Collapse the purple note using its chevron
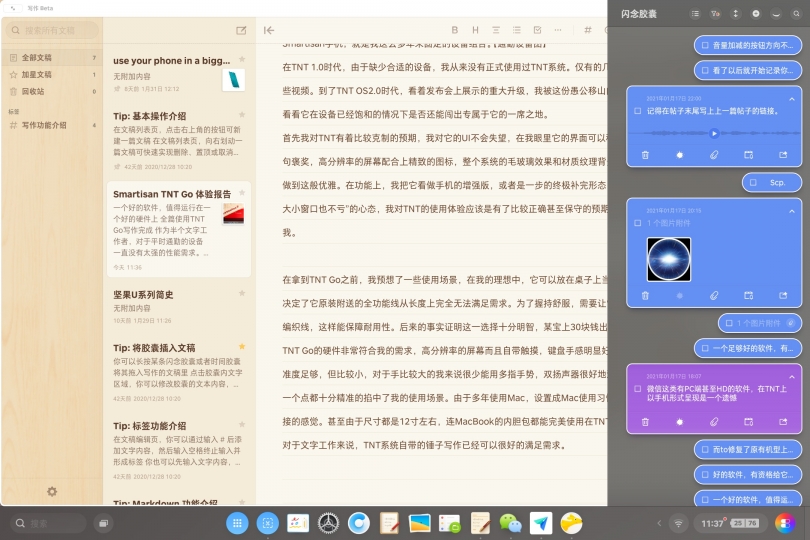The width and height of the screenshot is (810, 540). click(x=791, y=375)
